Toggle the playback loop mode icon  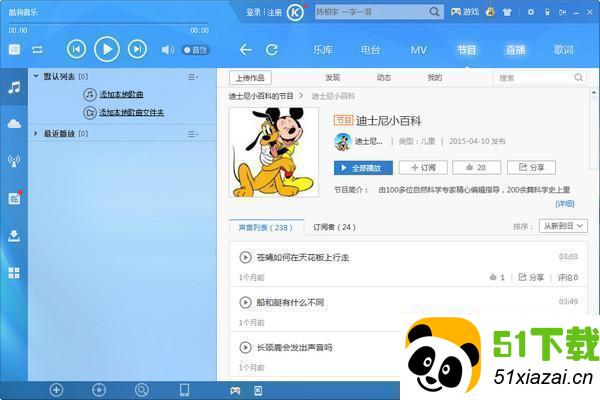pyautogui.click(x=37, y=49)
